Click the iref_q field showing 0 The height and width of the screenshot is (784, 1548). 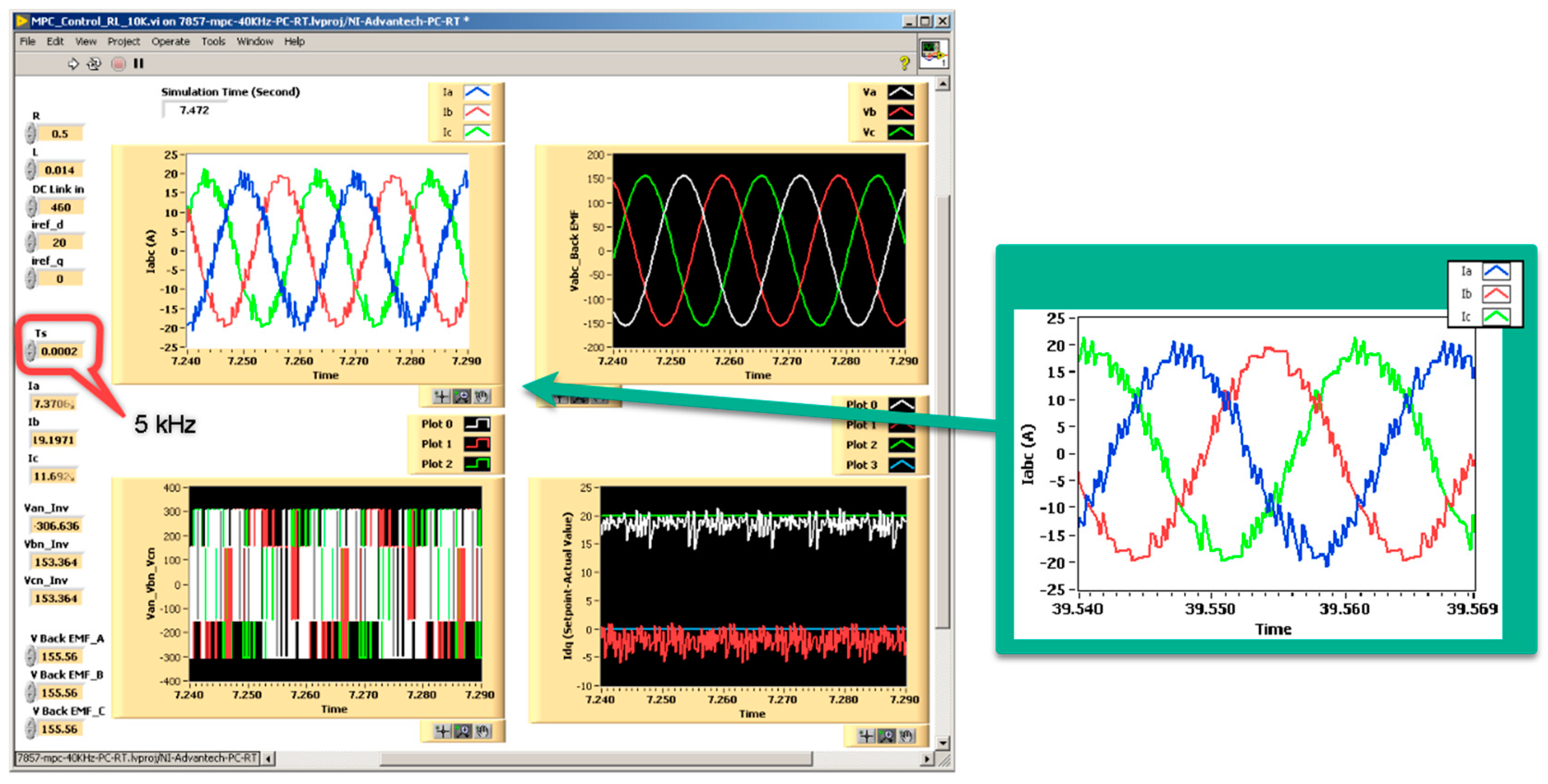point(60,278)
